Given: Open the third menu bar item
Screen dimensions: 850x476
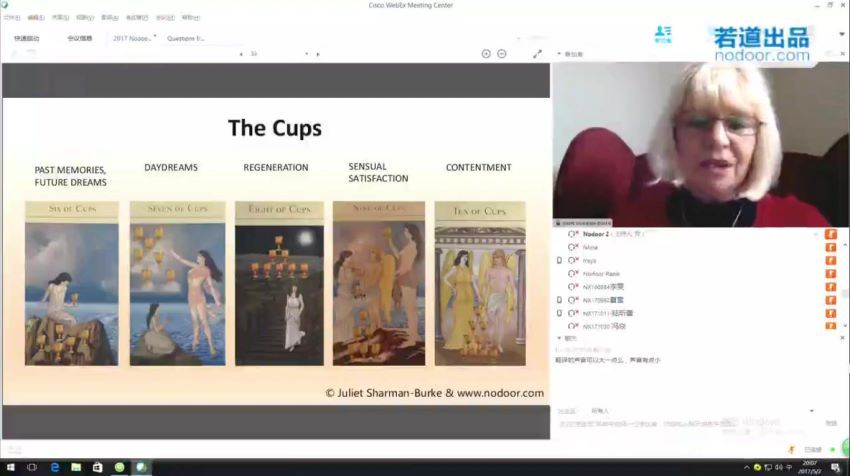Looking at the screenshot, I should point(60,18).
